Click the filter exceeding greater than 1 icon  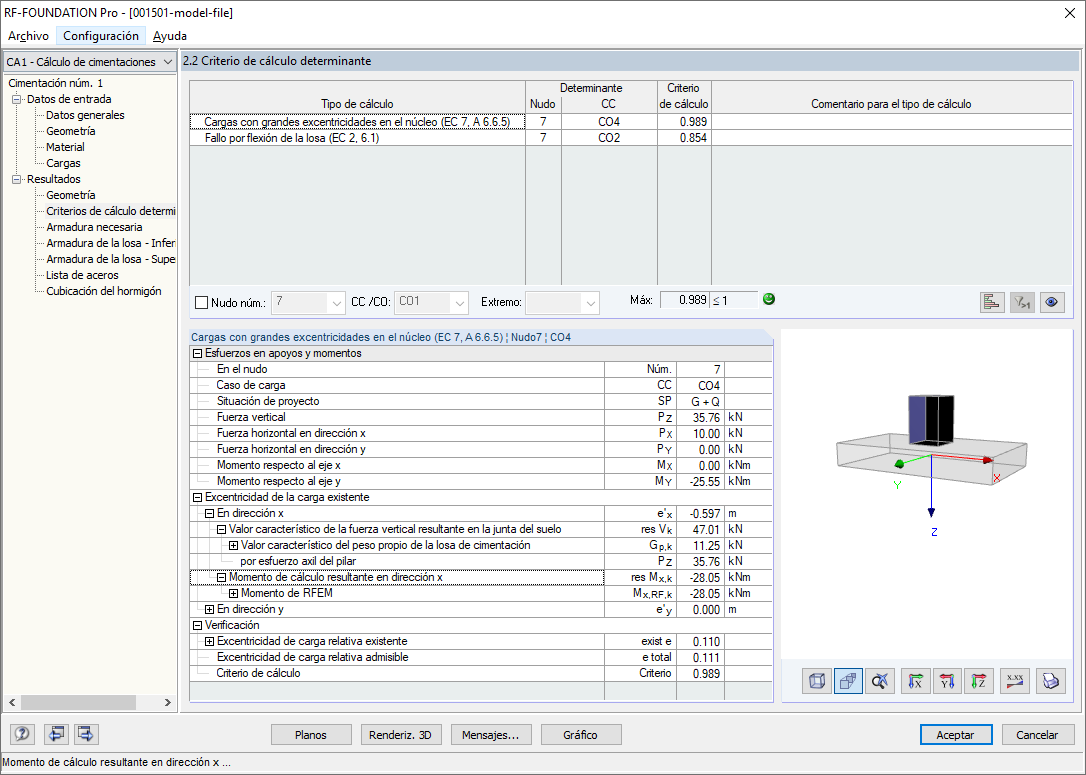point(1022,303)
